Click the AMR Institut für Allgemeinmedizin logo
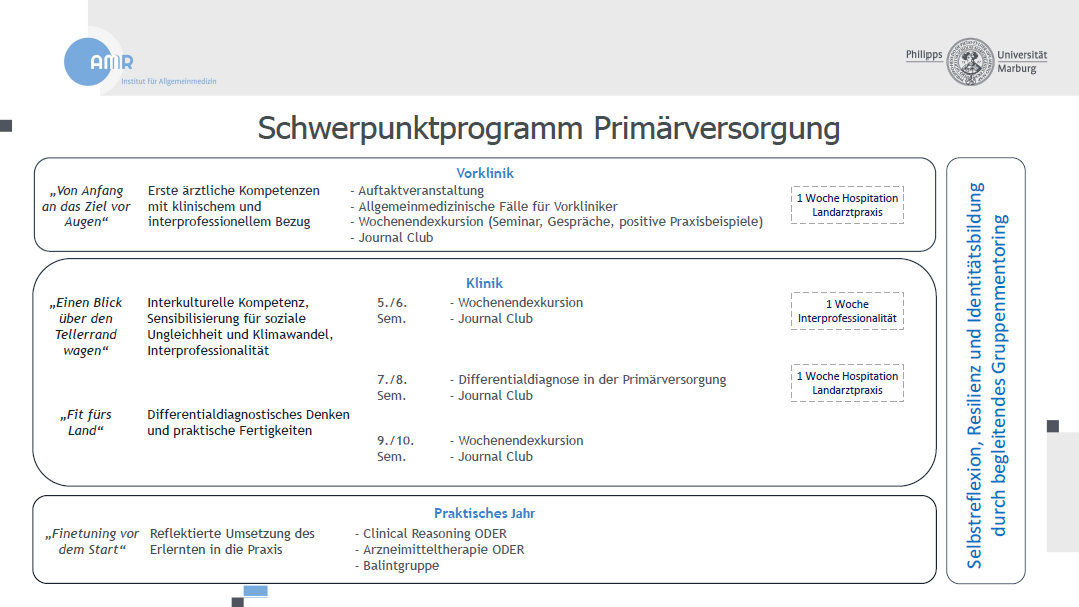 [x=140, y=61]
